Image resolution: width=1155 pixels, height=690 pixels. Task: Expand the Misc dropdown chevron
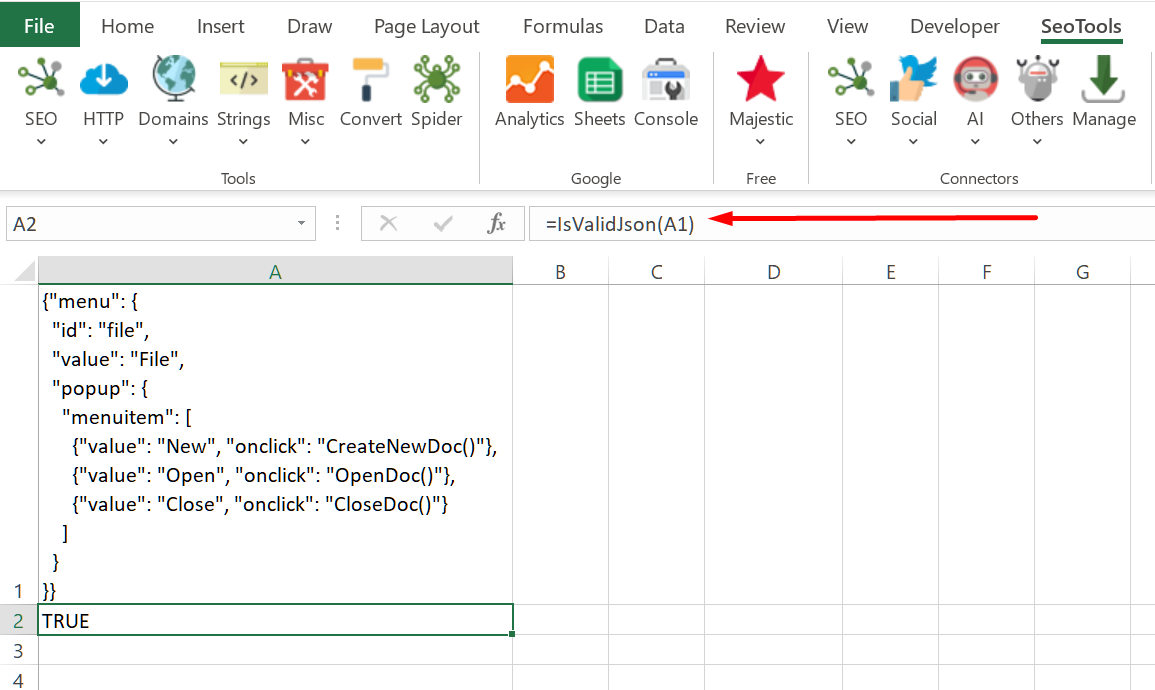pos(305,140)
